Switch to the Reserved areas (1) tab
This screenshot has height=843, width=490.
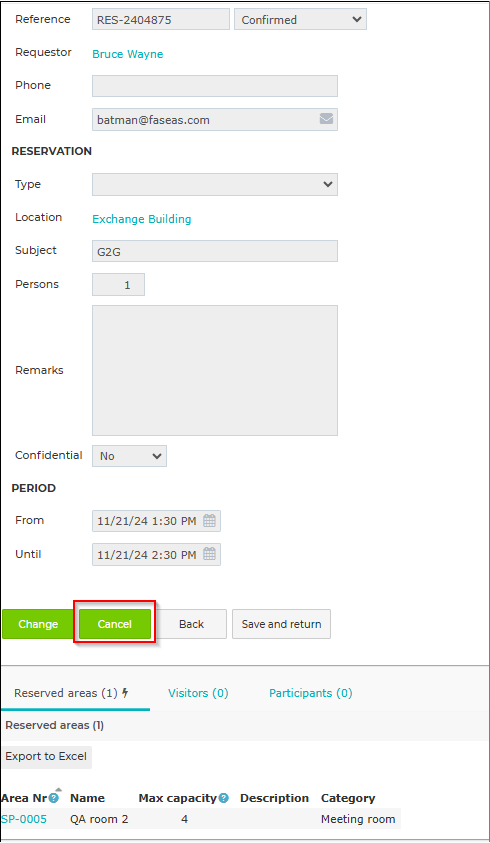tap(75, 694)
